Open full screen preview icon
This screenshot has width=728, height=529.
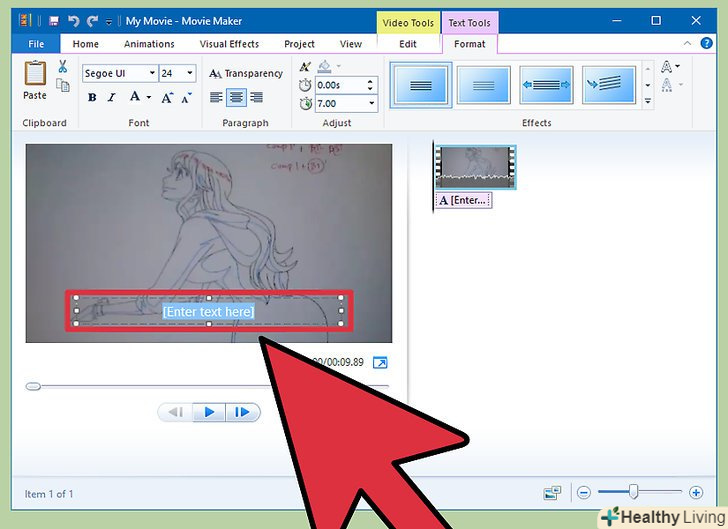380,362
